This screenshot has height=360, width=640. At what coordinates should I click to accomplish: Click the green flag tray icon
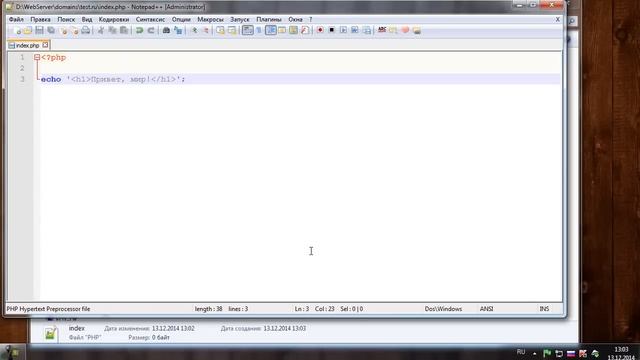[x=547, y=353]
